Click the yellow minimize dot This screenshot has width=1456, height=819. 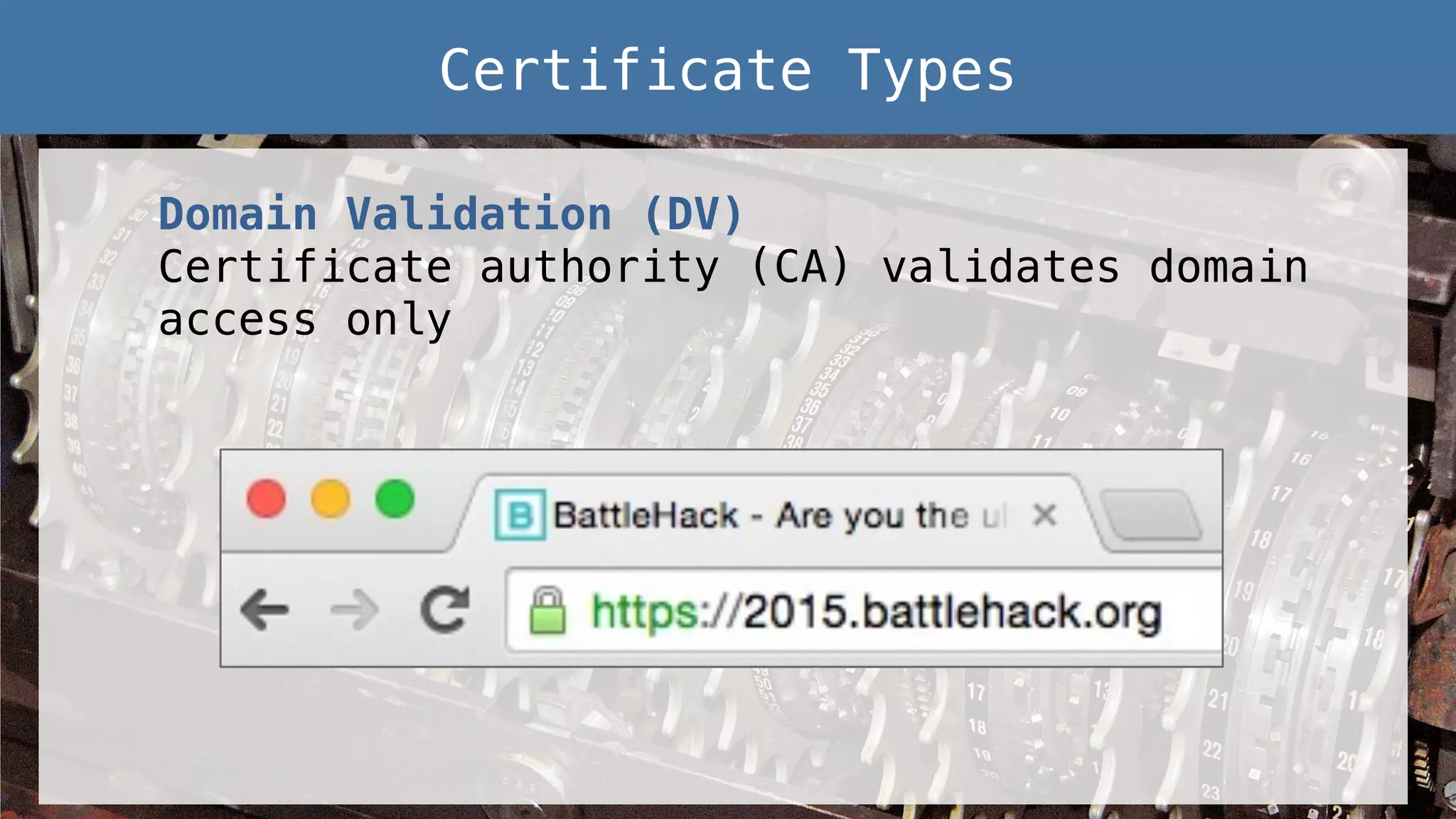pos(331,498)
